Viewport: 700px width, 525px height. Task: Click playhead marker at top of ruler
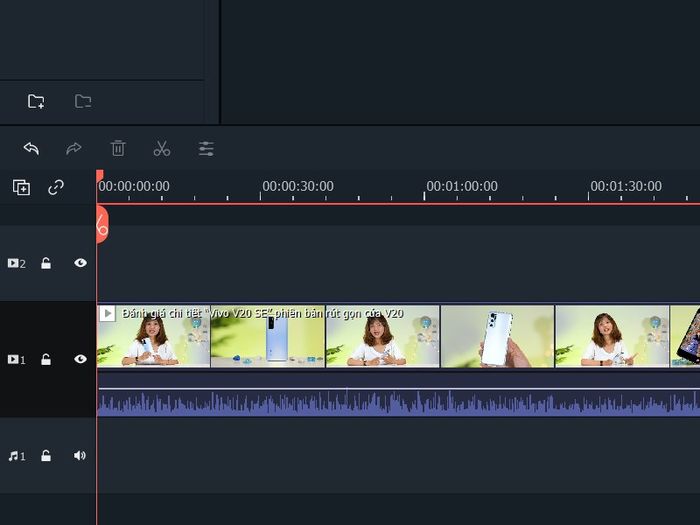click(100, 175)
